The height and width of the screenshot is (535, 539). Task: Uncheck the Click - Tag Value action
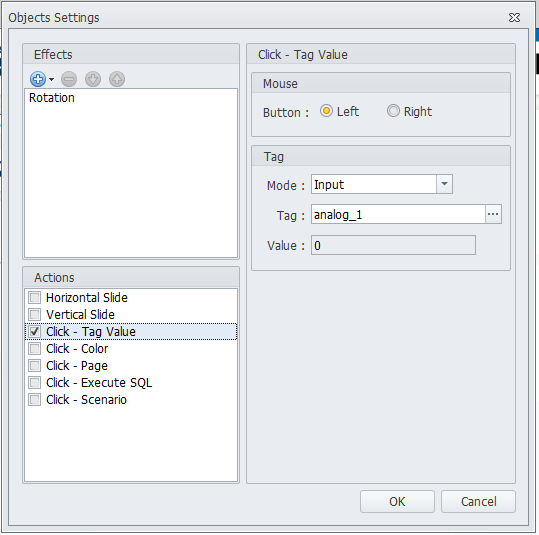[34, 331]
